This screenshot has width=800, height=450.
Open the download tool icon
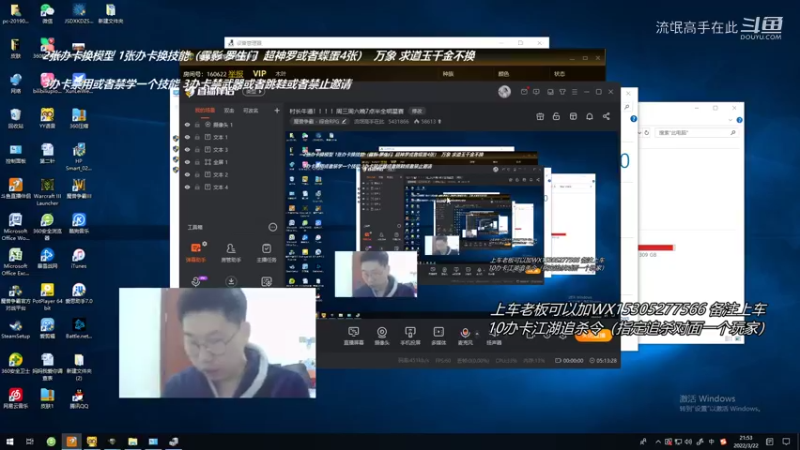pos(231,281)
